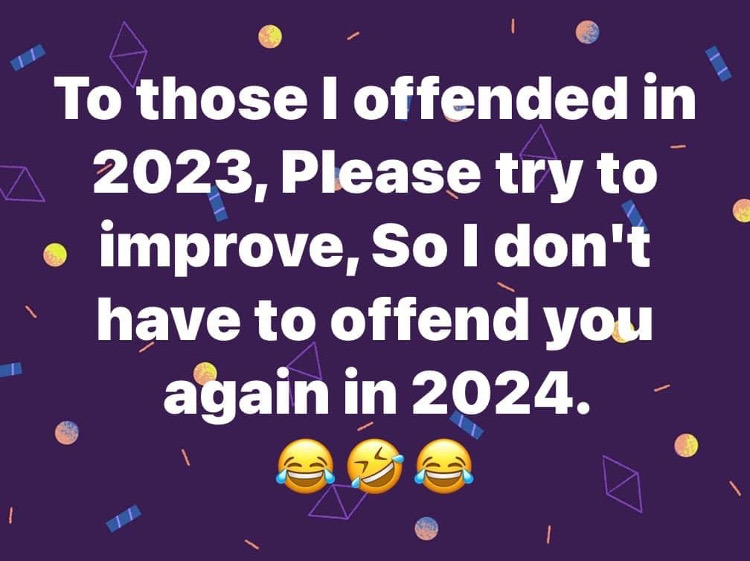Viewport: 750px width, 561px height.
Task: Select the peach circle near the top-right
Action: point(587,32)
